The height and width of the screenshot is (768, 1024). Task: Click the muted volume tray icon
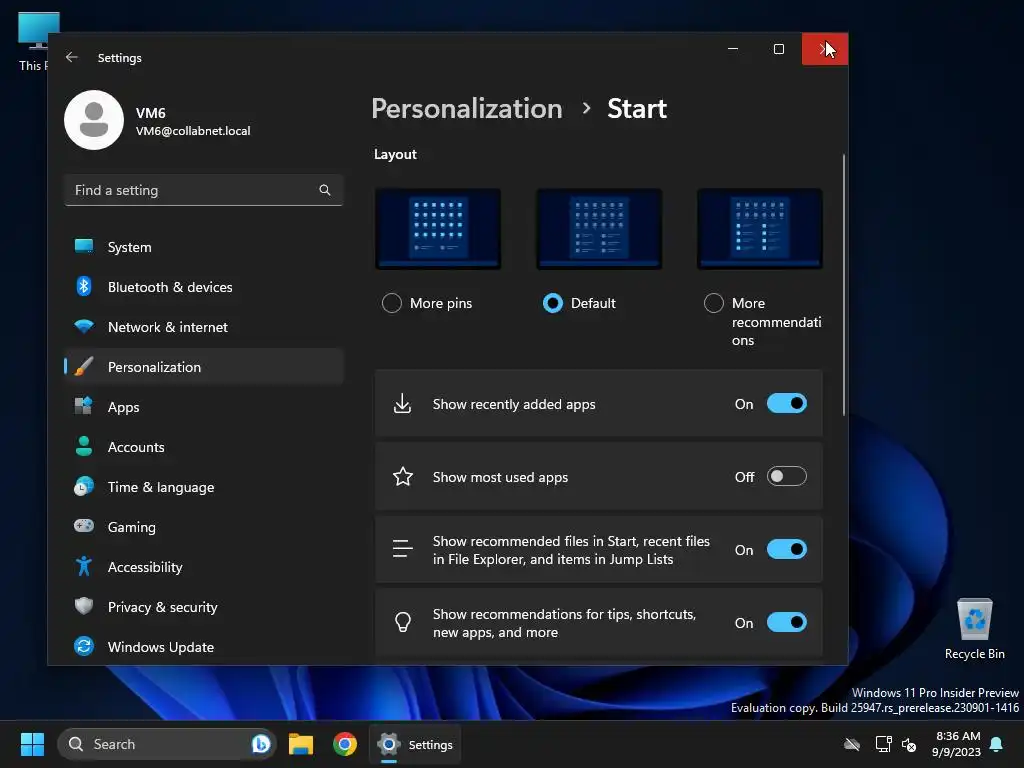click(909, 744)
